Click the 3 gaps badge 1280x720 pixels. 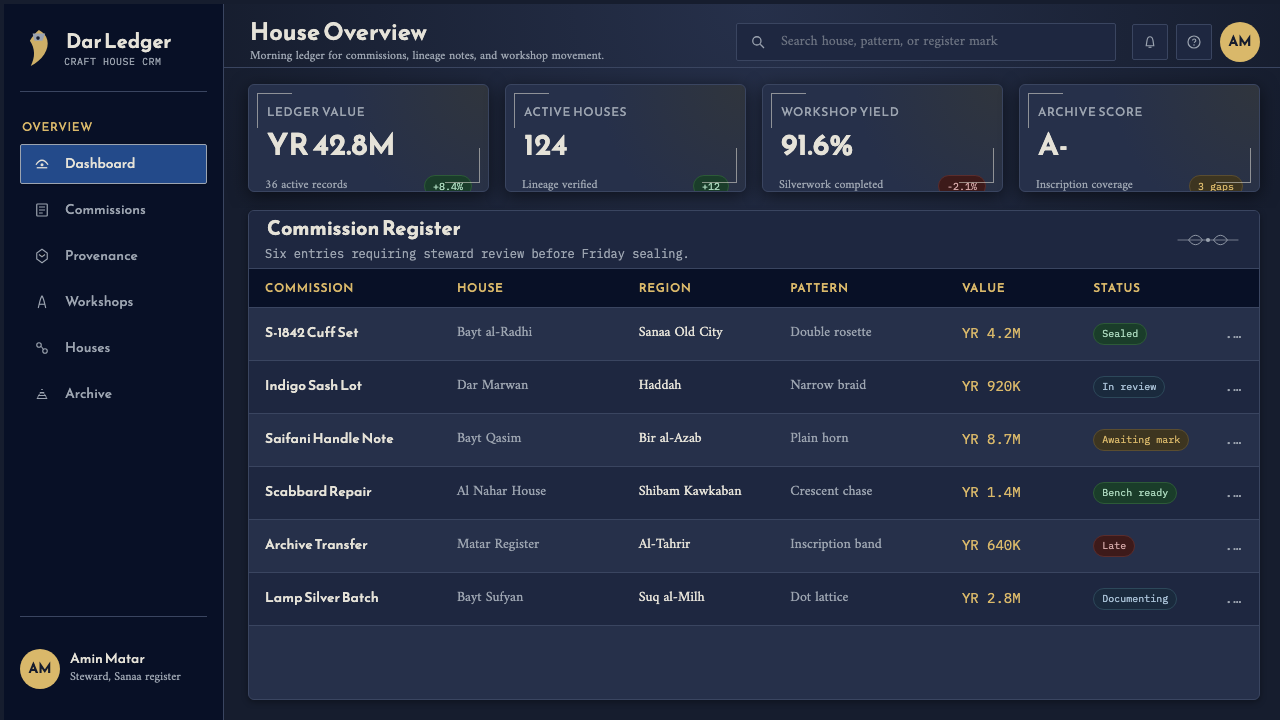(1216, 186)
